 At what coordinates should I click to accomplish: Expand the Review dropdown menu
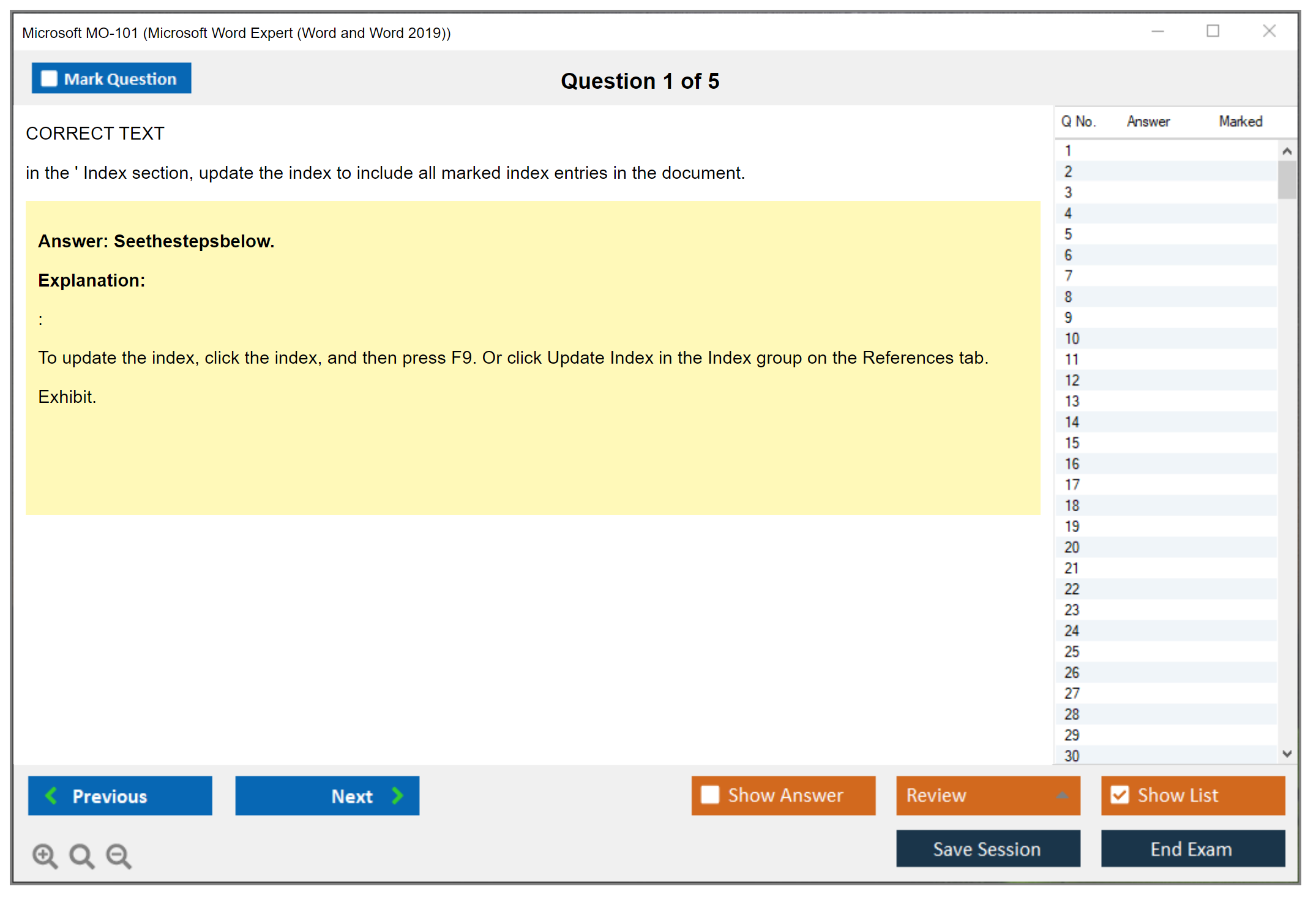[x=1062, y=795]
